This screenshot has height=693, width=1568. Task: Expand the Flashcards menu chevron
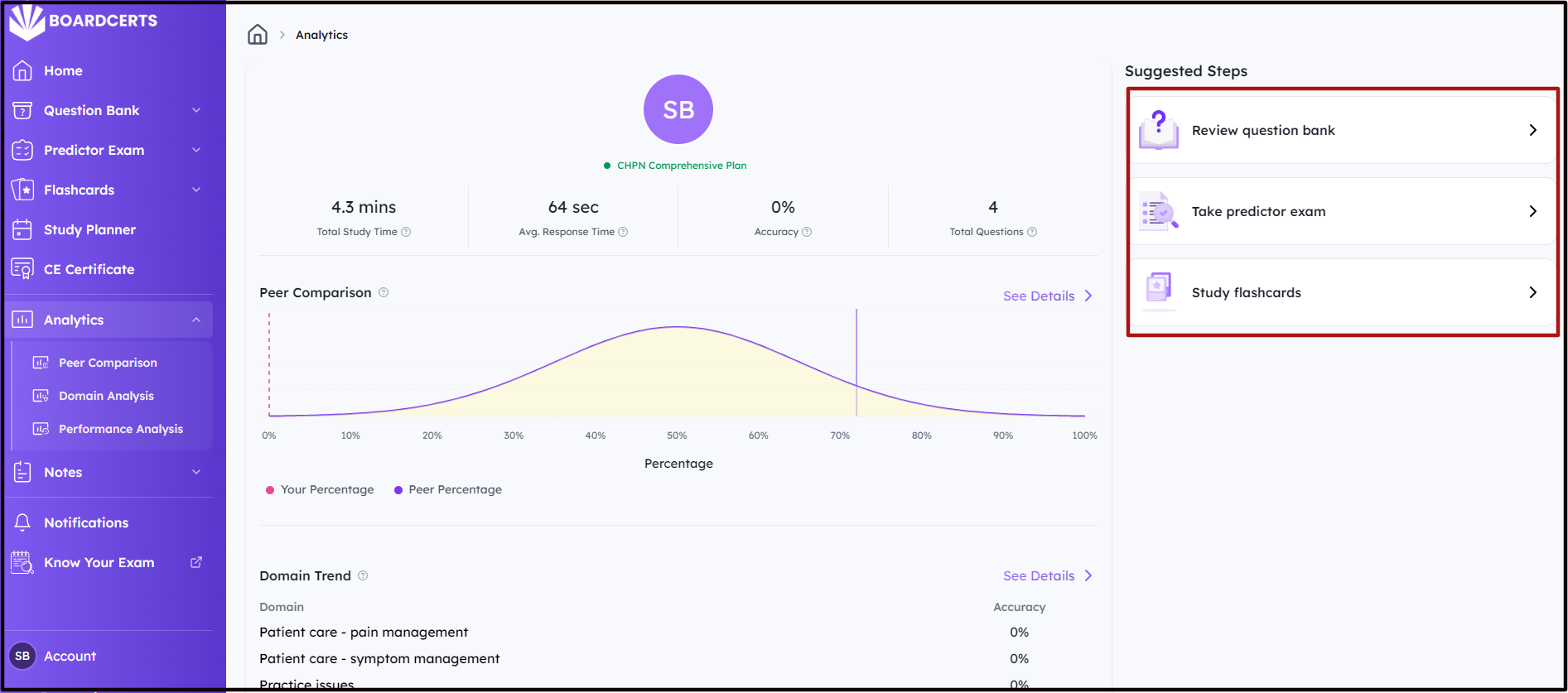tap(196, 190)
